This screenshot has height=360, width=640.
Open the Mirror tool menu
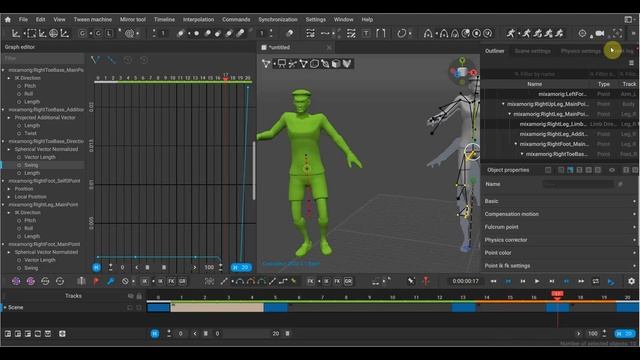click(x=133, y=19)
